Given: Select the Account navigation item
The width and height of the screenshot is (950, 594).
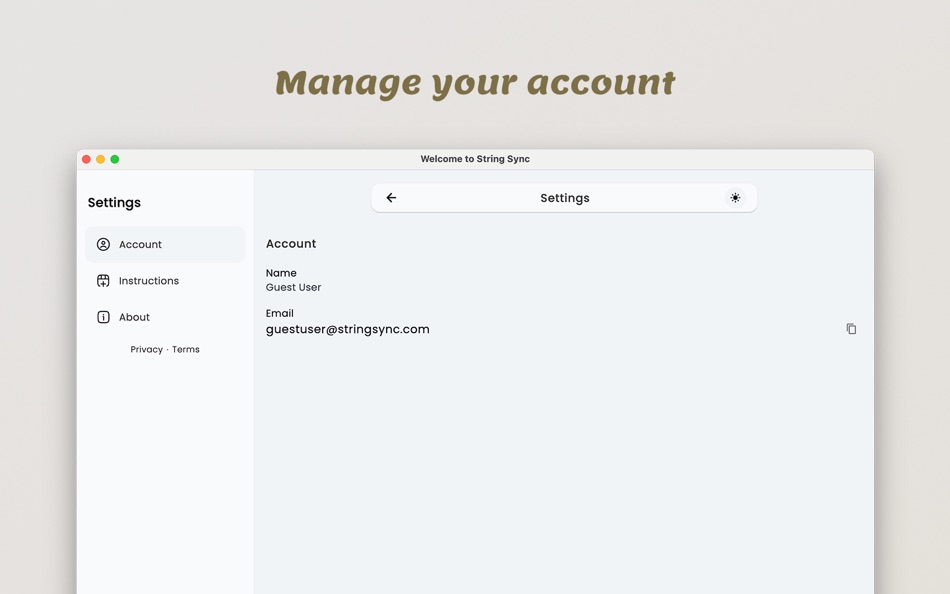Looking at the screenshot, I should [x=140, y=244].
